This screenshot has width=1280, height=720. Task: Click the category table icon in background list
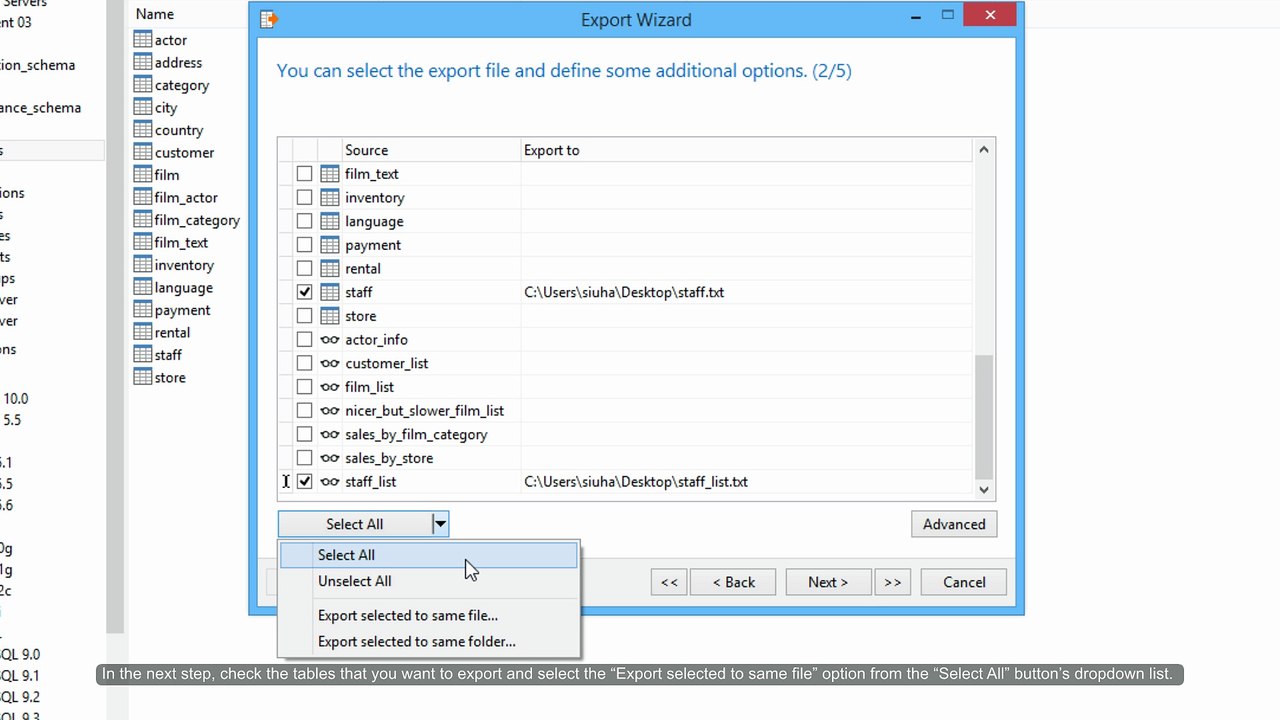click(x=143, y=85)
